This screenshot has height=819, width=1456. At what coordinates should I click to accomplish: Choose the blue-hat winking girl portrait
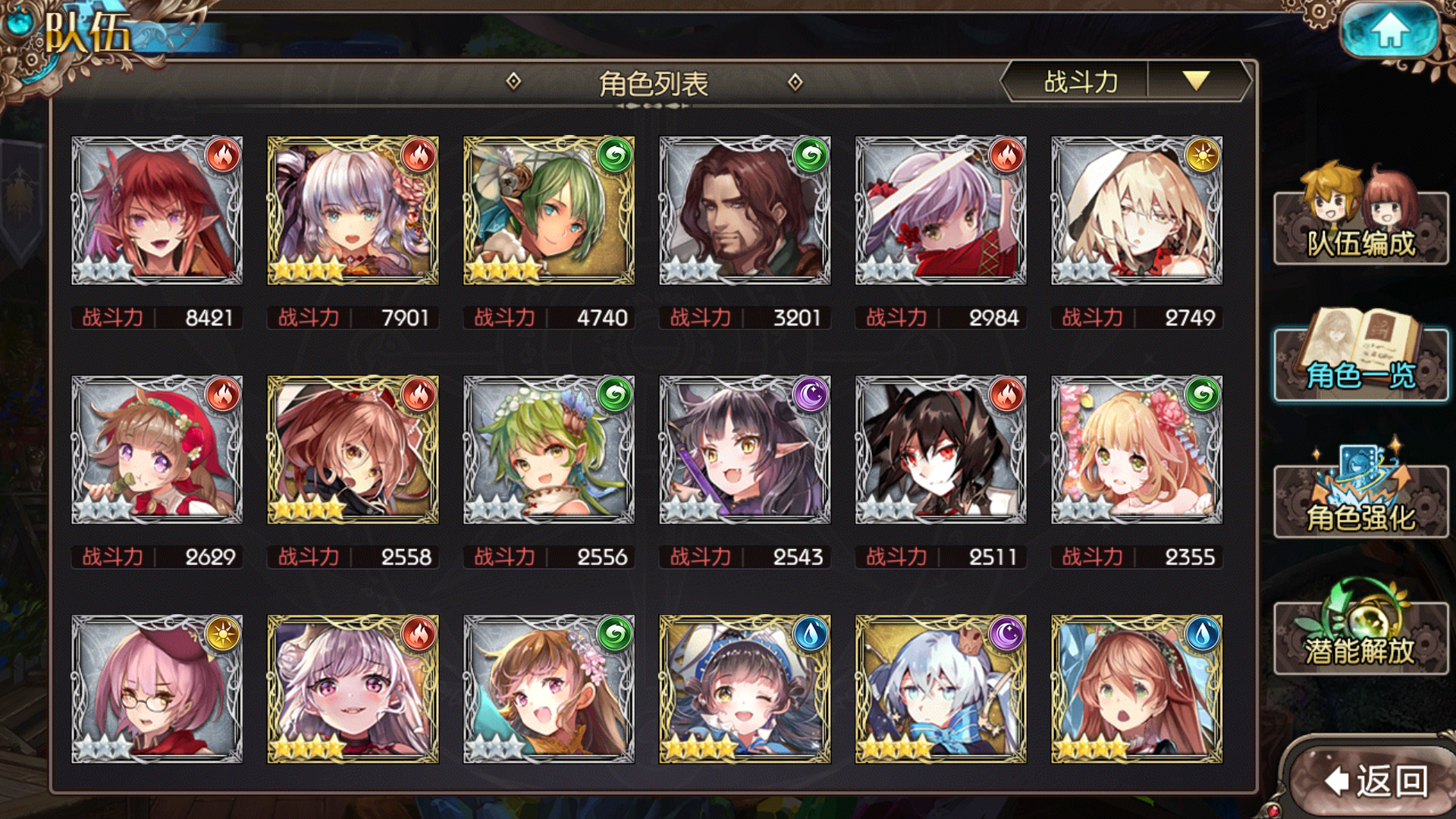pyautogui.click(x=745, y=689)
